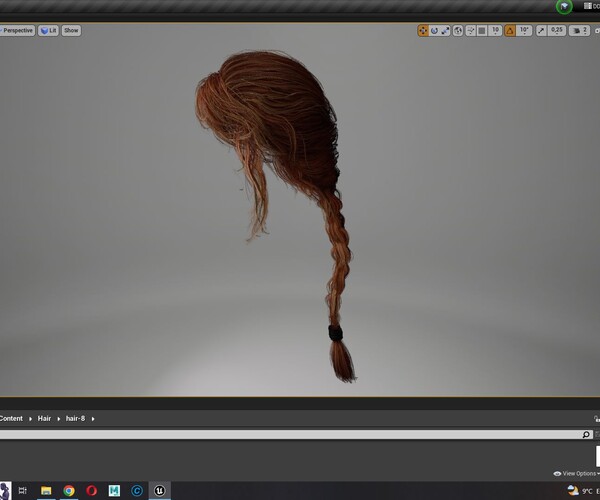Open camera speed setting 2
Image resolution: width=600 pixels, height=500 pixels.
point(579,30)
